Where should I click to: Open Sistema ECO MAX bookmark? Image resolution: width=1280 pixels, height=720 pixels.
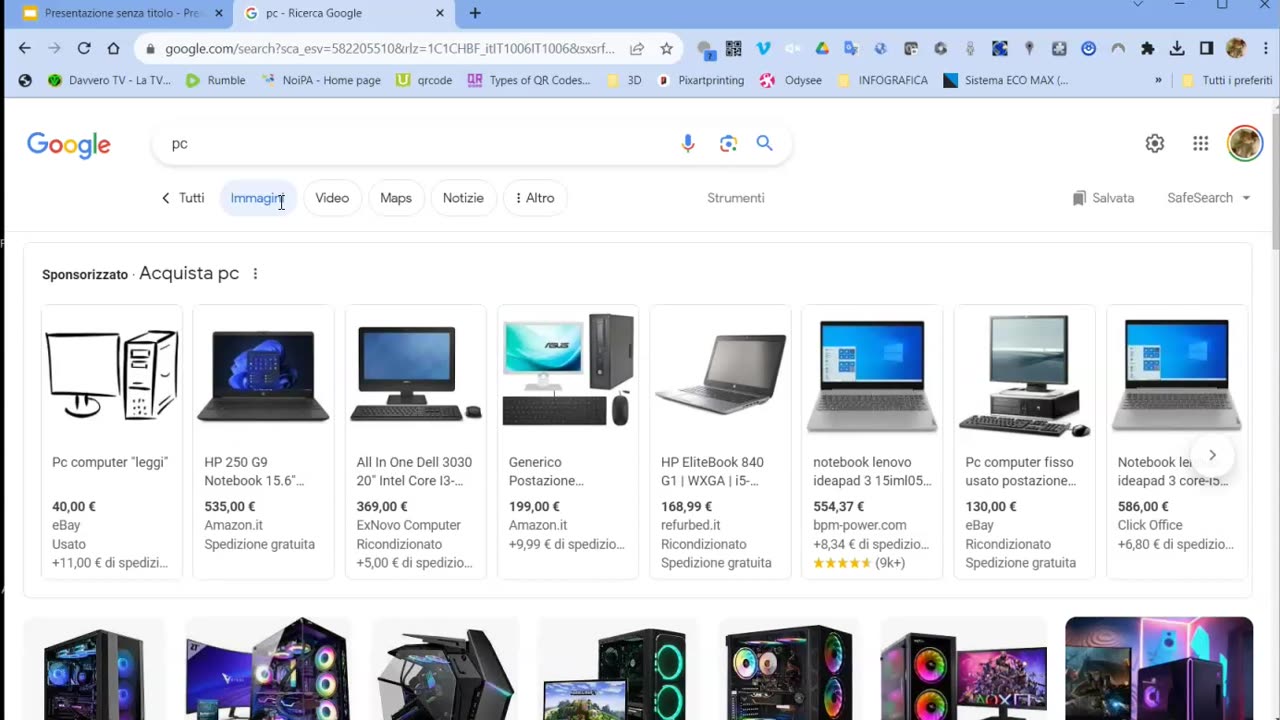(1006, 80)
